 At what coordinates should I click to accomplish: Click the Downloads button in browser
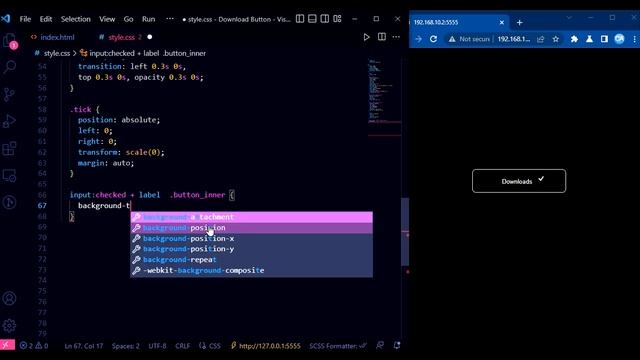[519, 181]
